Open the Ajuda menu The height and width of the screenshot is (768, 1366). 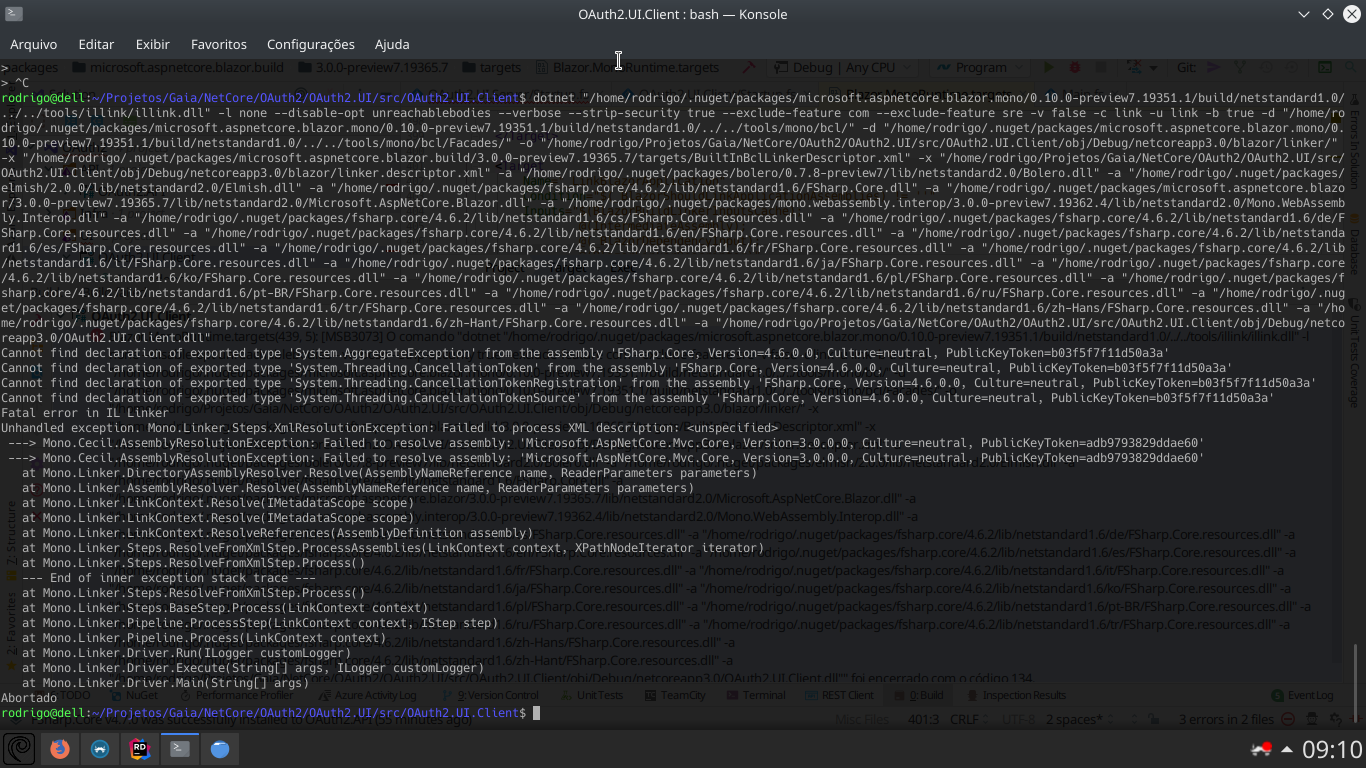392,44
